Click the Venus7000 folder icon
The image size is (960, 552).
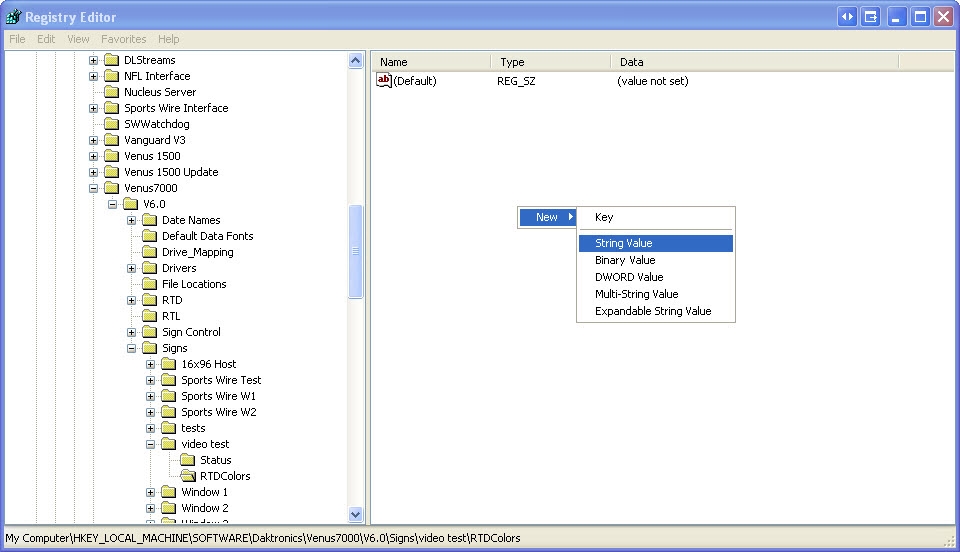(x=111, y=188)
